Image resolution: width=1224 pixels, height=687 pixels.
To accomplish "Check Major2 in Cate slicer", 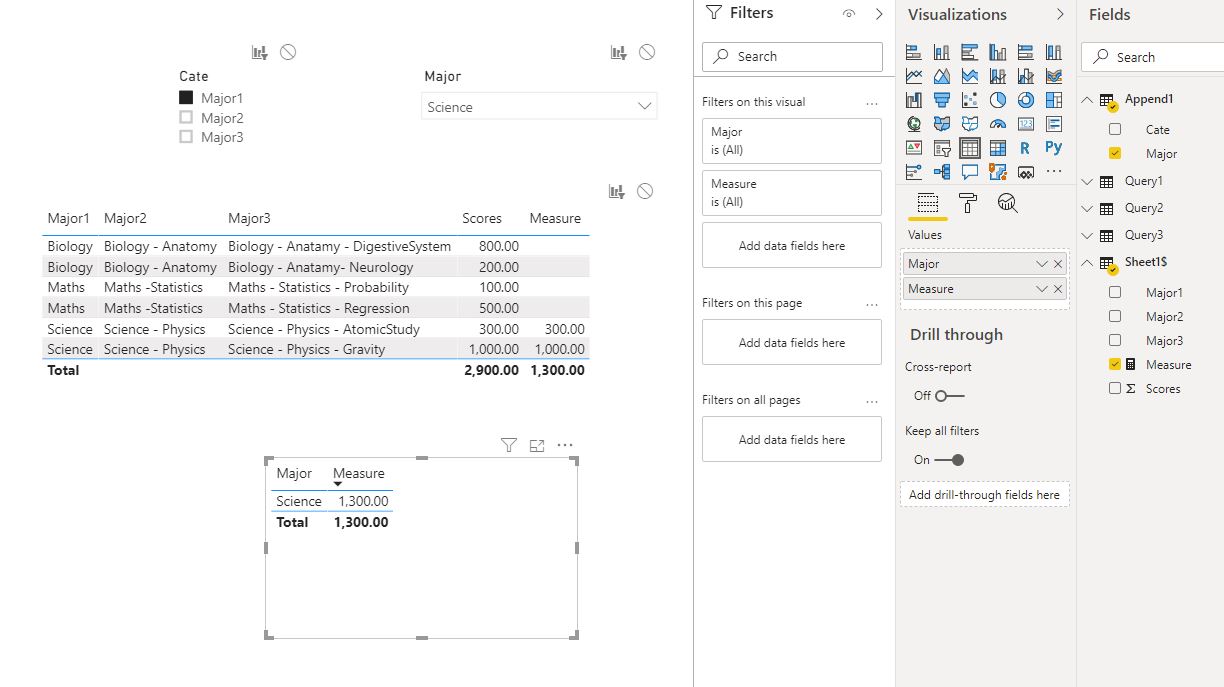I will point(185,118).
